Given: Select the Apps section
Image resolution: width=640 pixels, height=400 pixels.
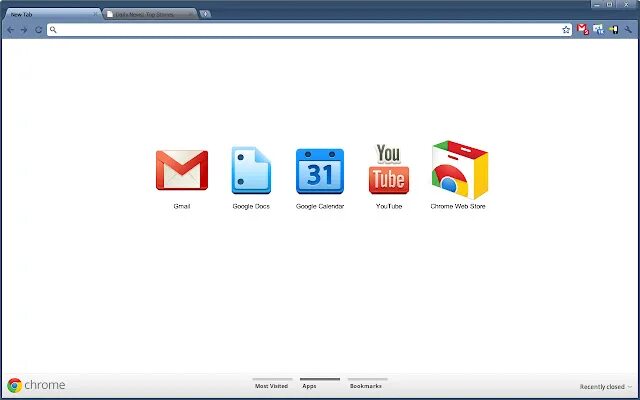Looking at the screenshot, I should pyautogui.click(x=320, y=384).
